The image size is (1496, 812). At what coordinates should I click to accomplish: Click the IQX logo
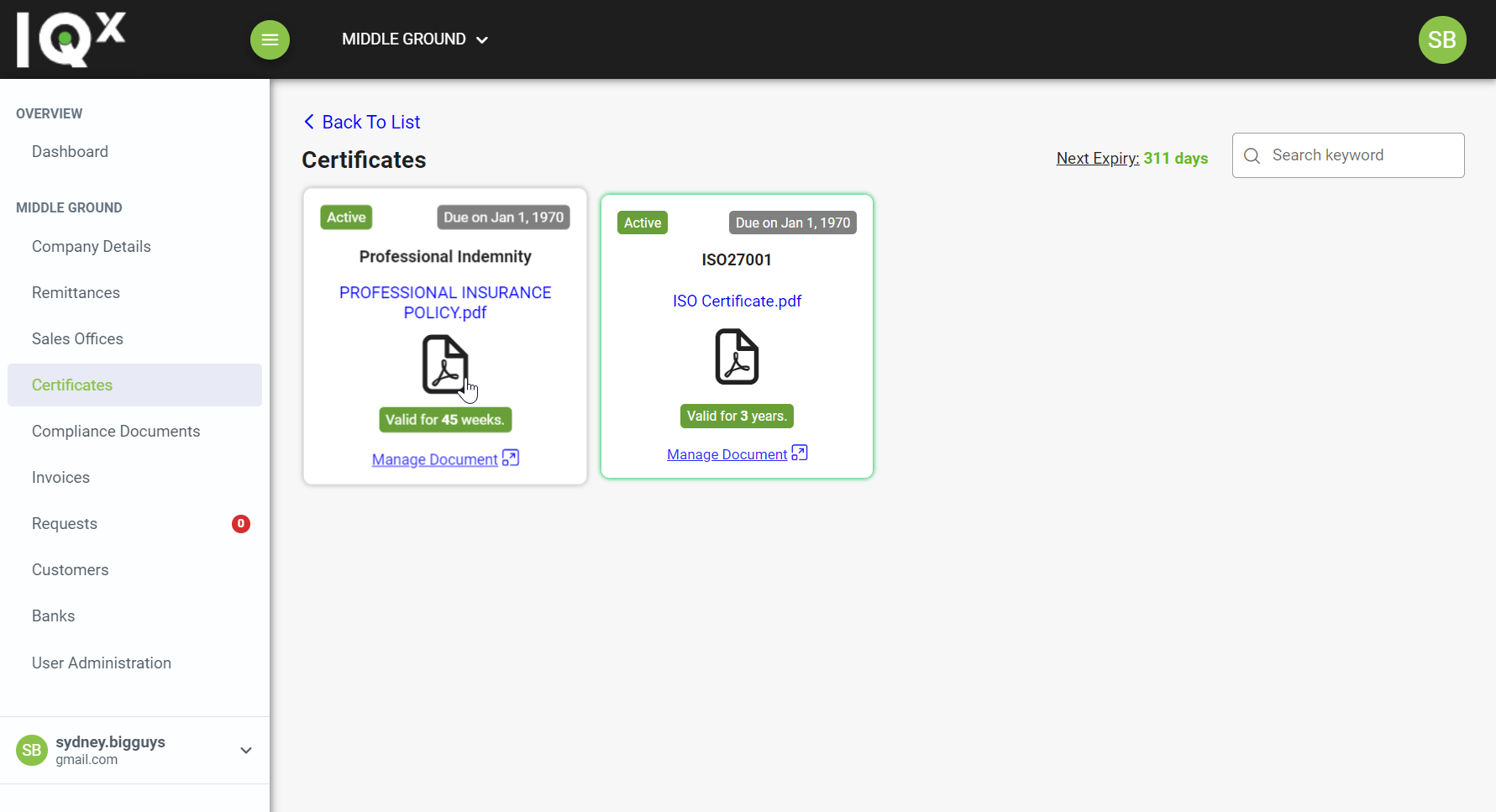click(x=71, y=37)
